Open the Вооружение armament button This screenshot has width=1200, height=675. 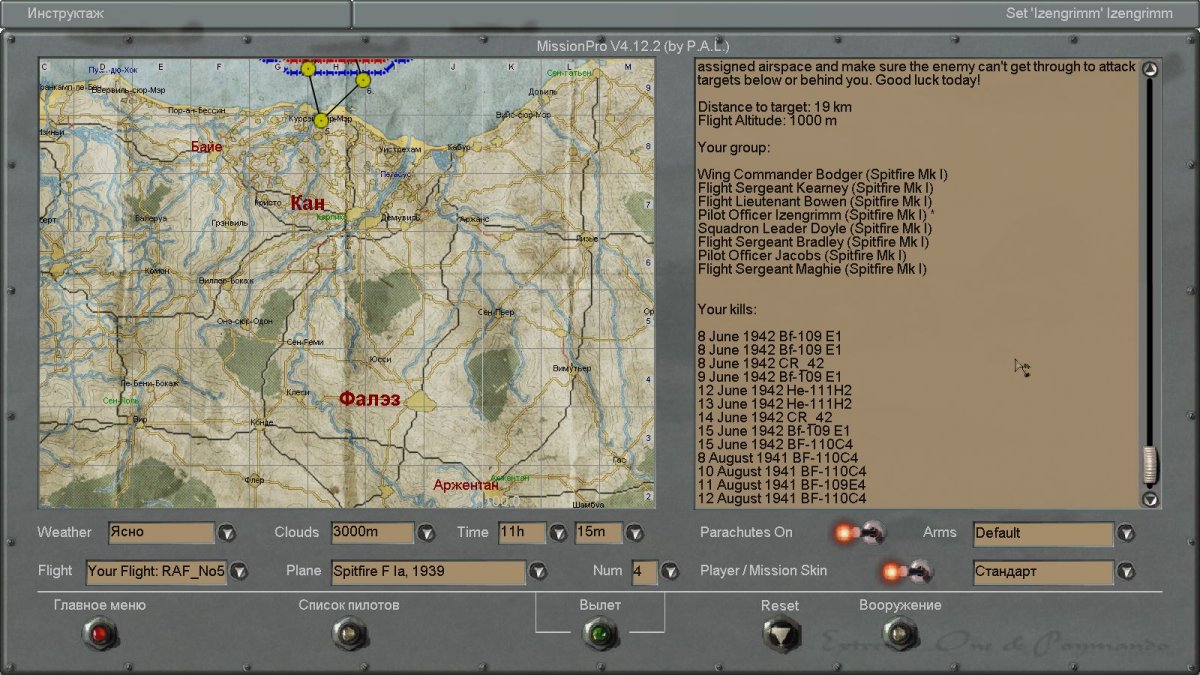coord(900,633)
